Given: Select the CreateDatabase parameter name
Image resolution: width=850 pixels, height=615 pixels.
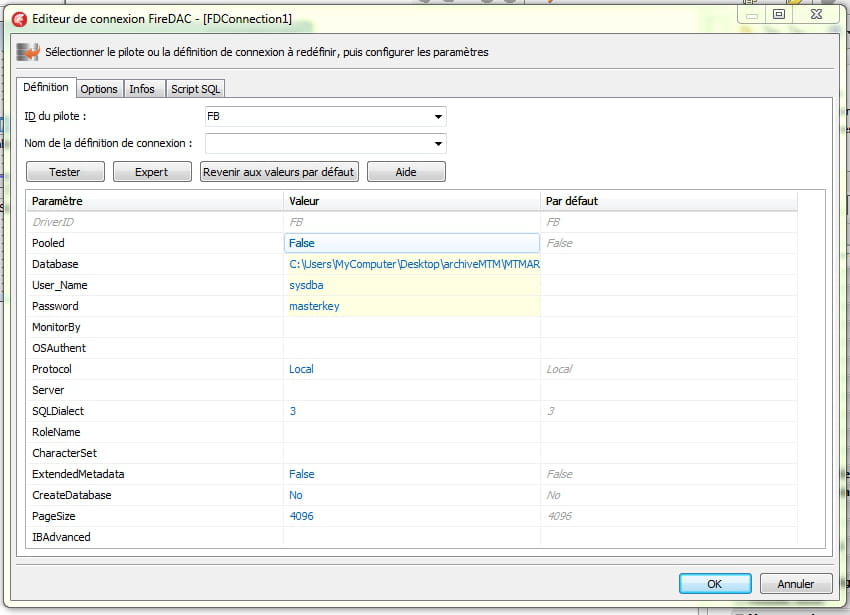Looking at the screenshot, I should (72, 495).
